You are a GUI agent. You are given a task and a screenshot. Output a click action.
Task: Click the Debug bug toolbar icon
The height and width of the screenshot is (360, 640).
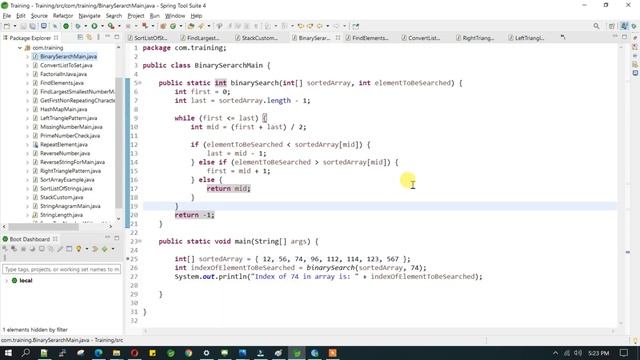click(78, 26)
